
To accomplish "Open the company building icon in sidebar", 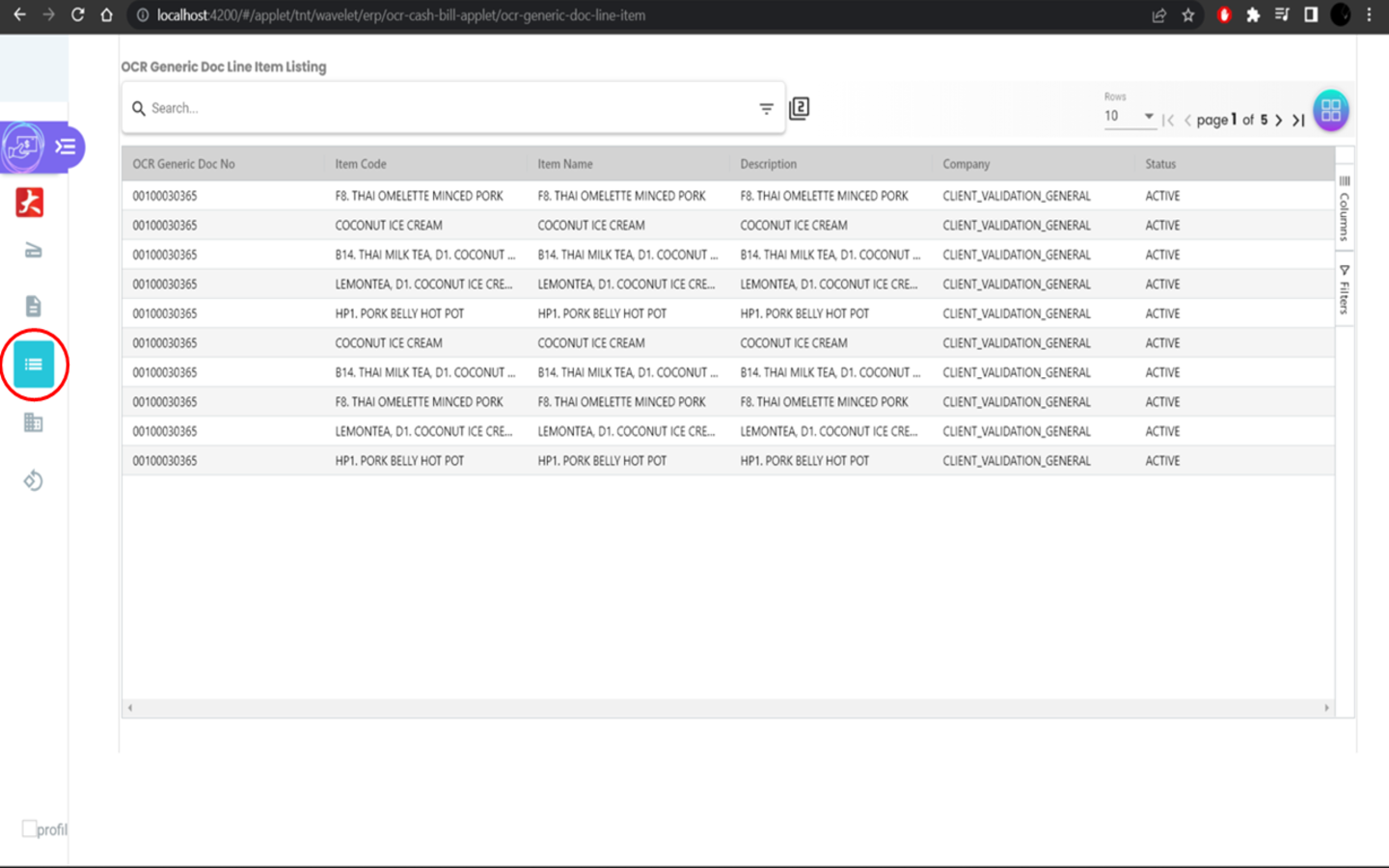I will (x=33, y=422).
